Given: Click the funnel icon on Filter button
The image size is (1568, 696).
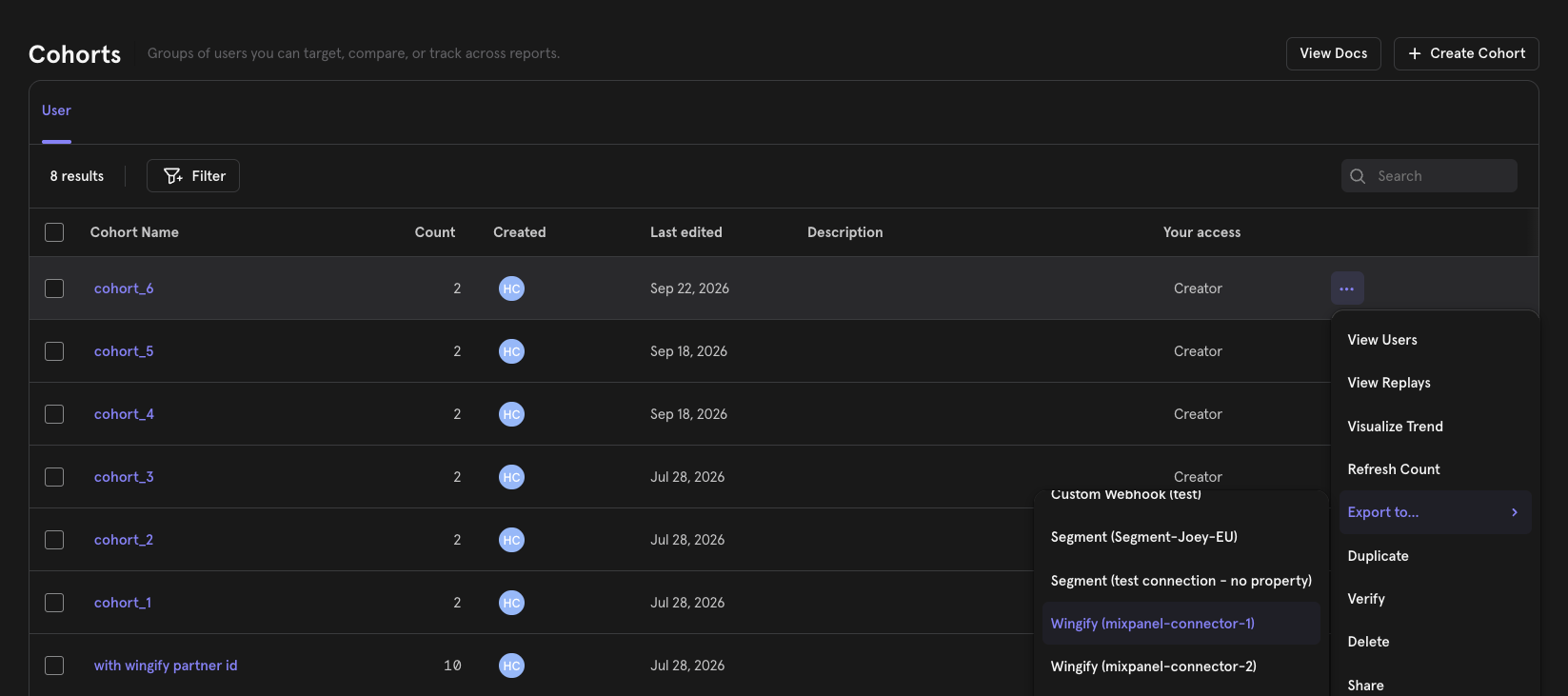Looking at the screenshot, I should pos(172,176).
